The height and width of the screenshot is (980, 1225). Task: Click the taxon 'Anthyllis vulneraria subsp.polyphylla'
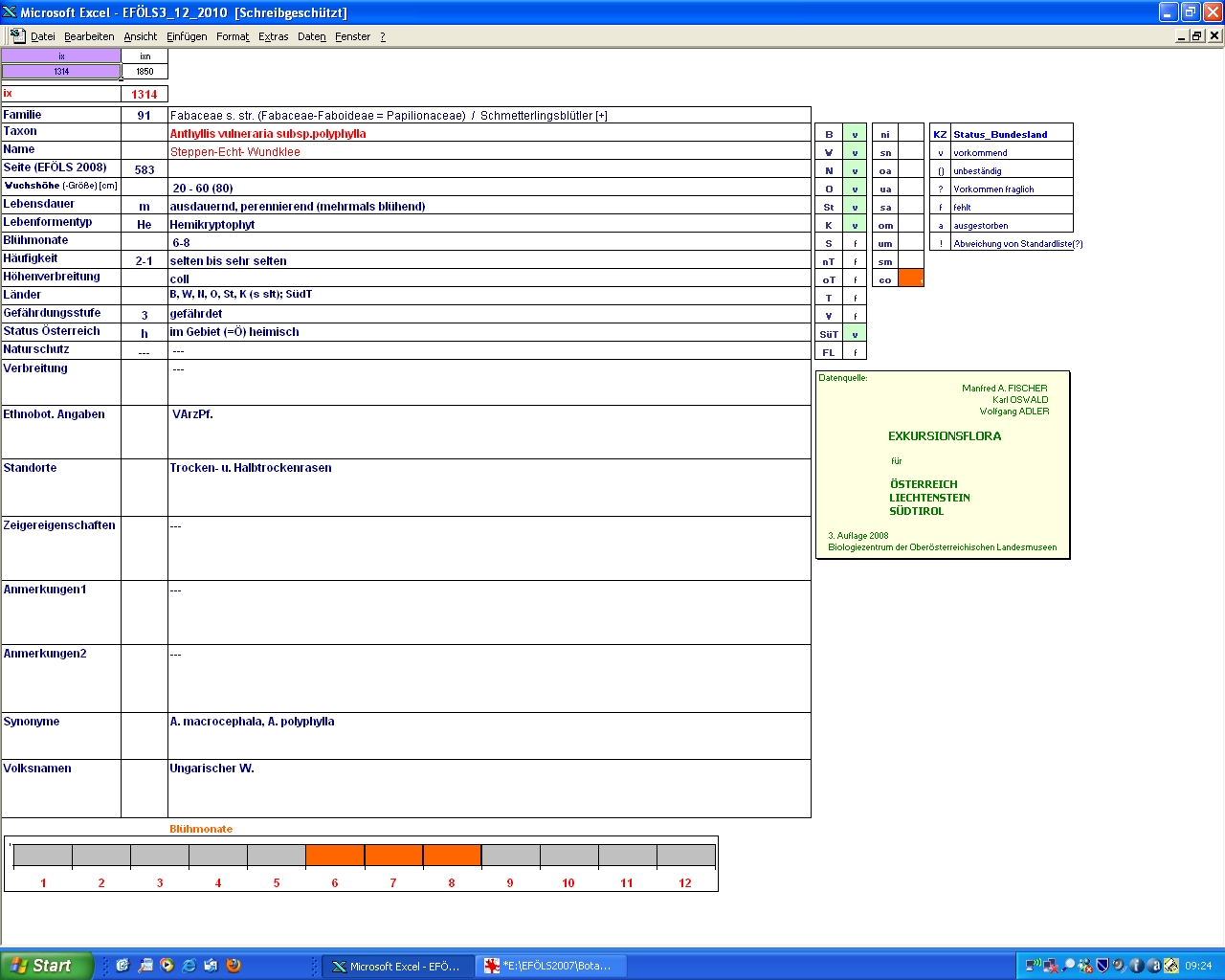(x=268, y=133)
